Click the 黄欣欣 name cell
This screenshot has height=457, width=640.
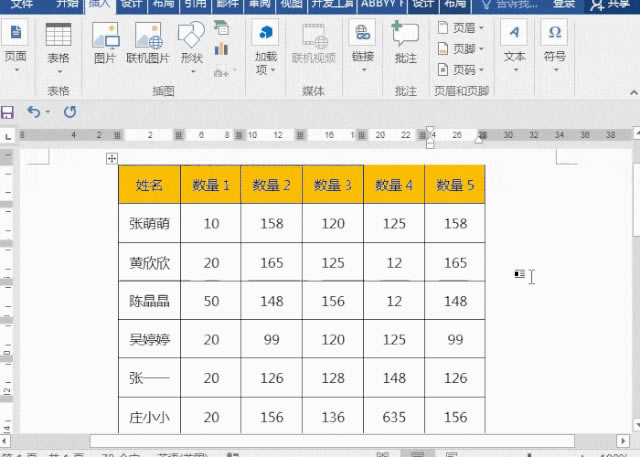pos(149,263)
